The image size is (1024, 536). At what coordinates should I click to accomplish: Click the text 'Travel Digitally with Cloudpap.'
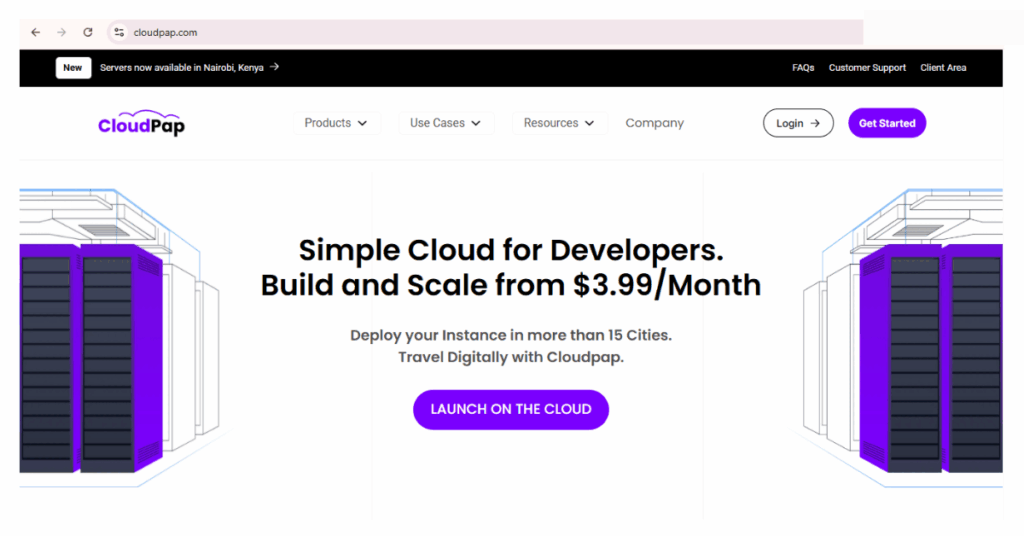pos(511,357)
